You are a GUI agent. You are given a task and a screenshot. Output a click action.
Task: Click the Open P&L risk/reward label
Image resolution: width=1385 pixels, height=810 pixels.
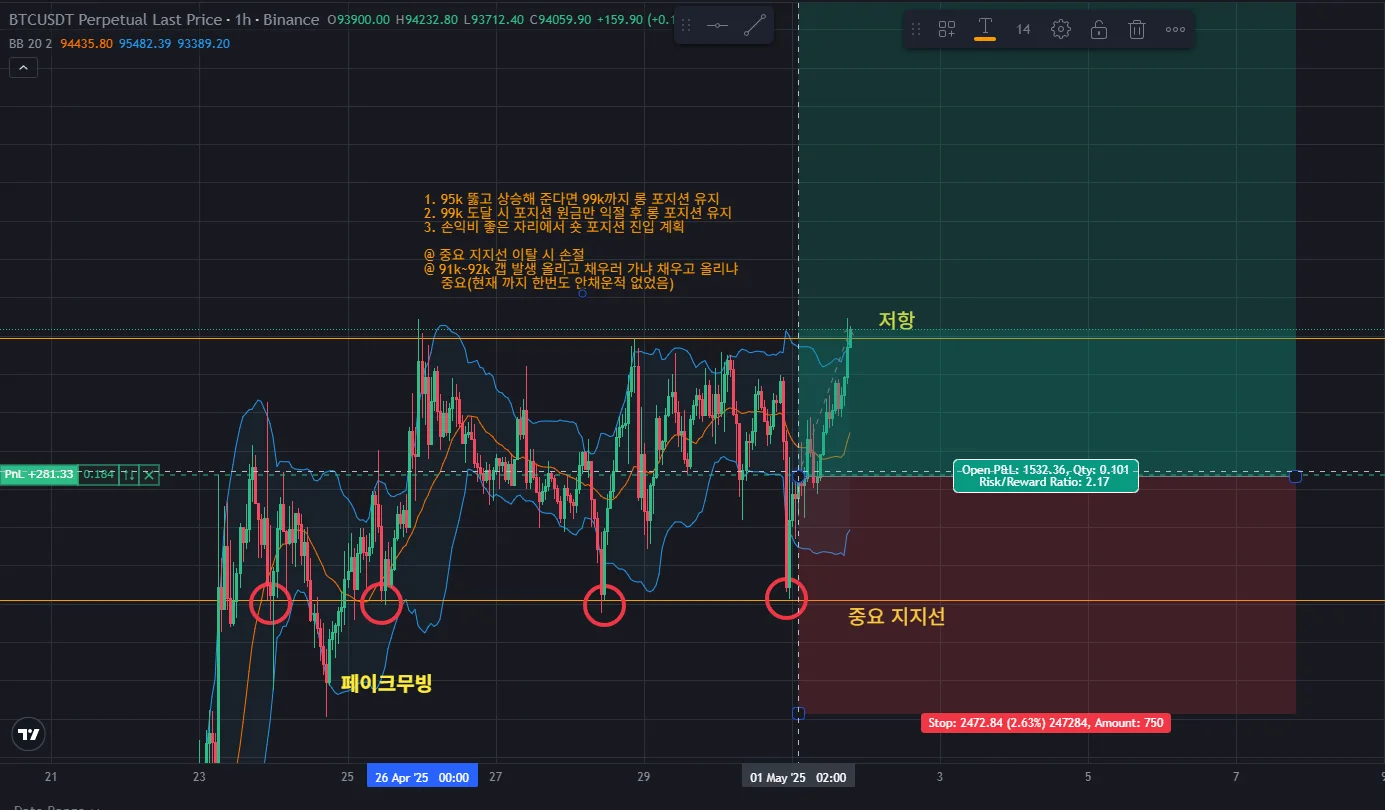pyautogui.click(x=1046, y=475)
